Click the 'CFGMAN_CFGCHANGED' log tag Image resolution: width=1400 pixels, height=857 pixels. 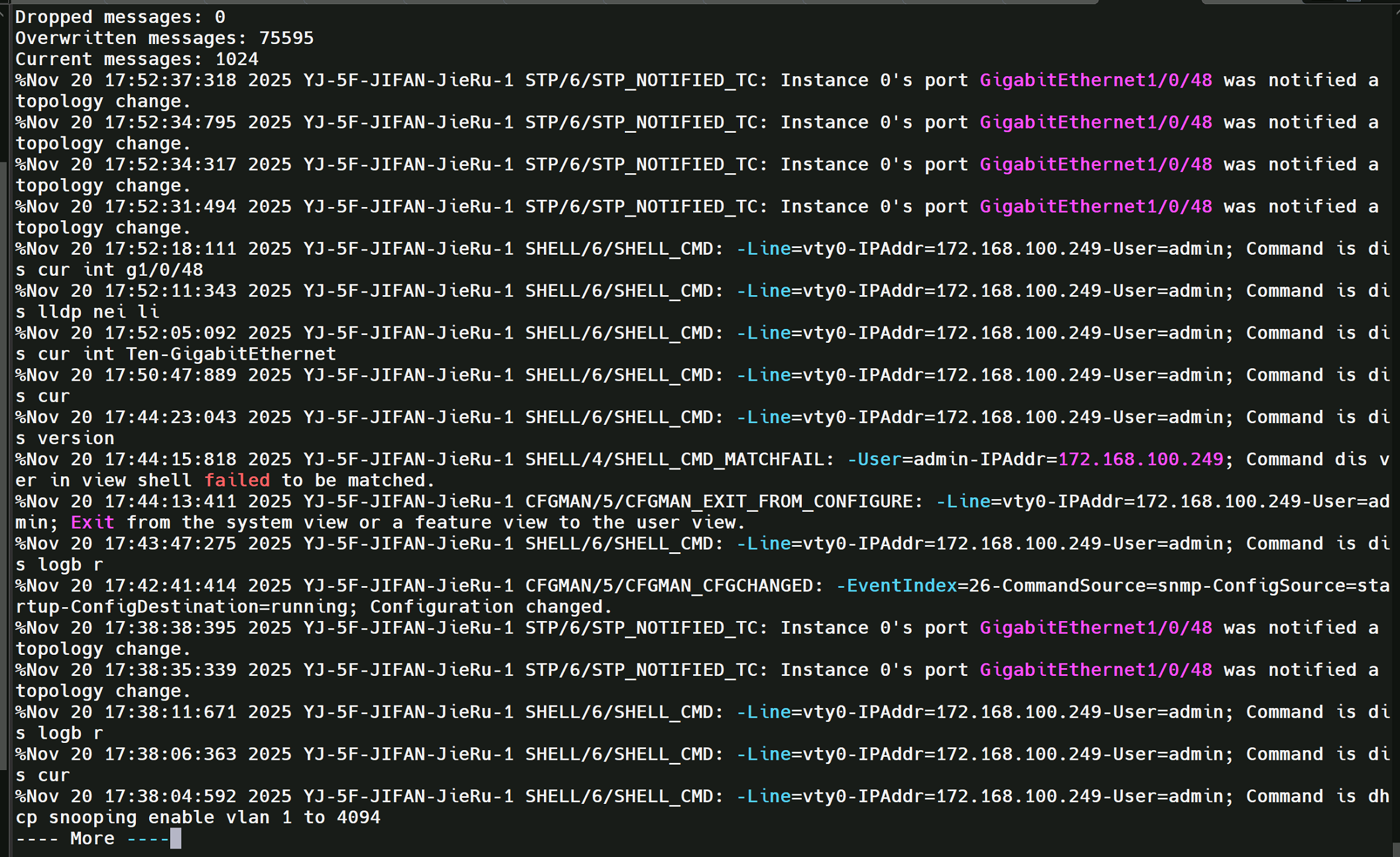coord(719,585)
